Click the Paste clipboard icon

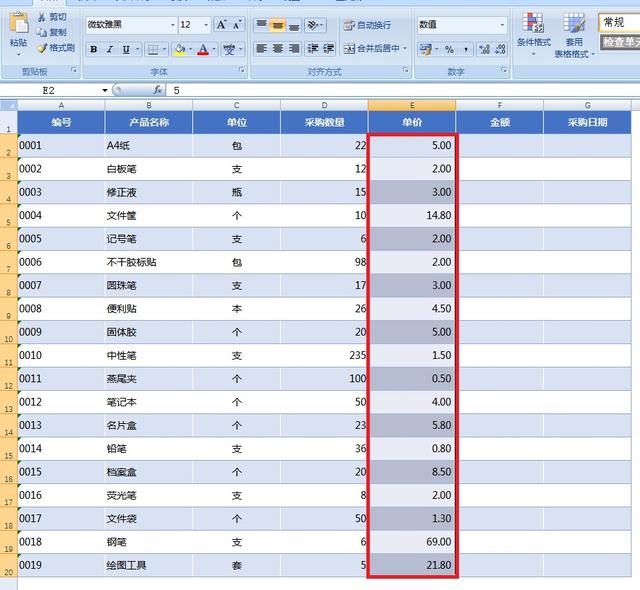19,23
